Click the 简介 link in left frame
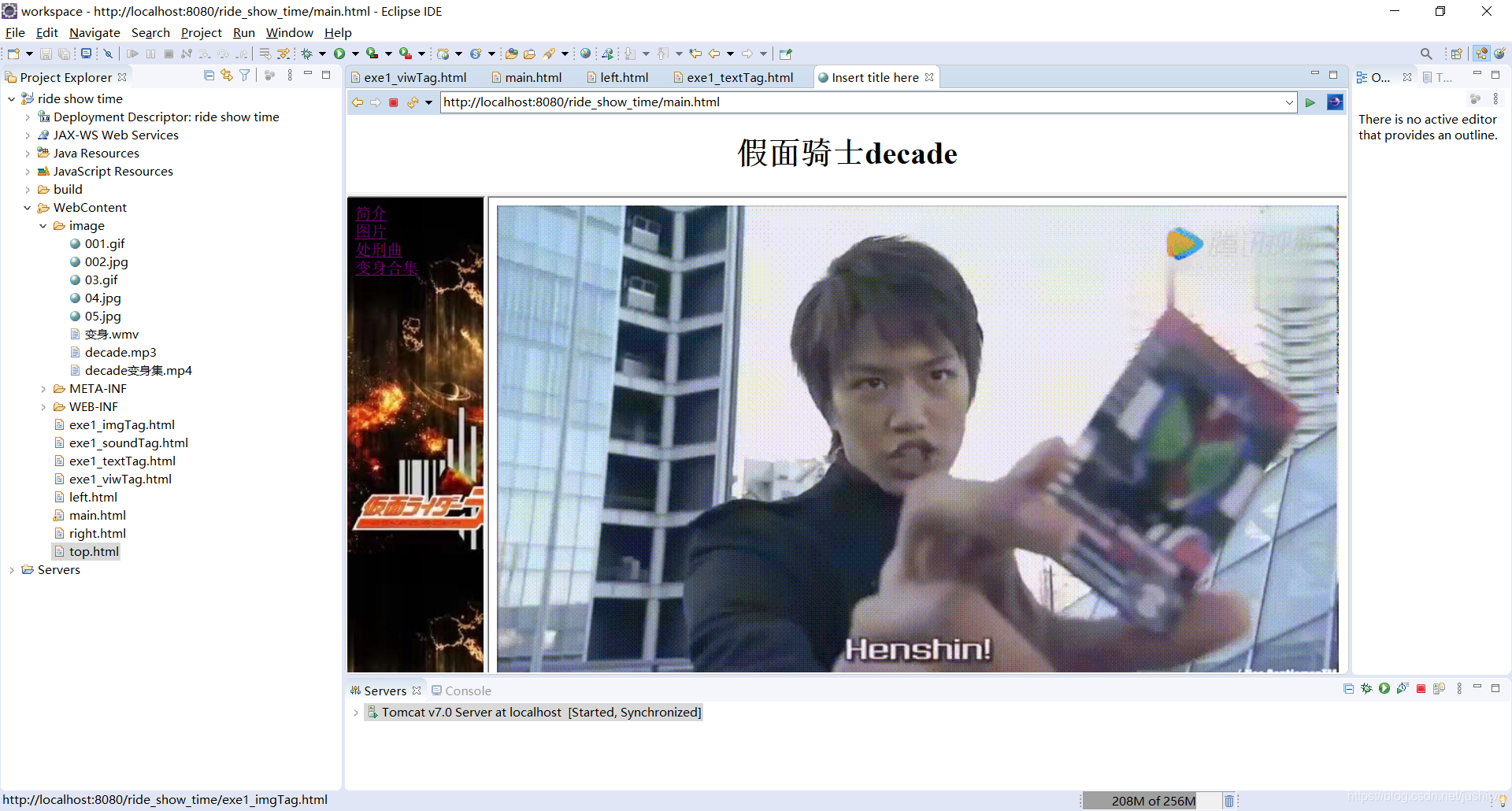Image resolution: width=1512 pixels, height=811 pixels. [x=371, y=213]
